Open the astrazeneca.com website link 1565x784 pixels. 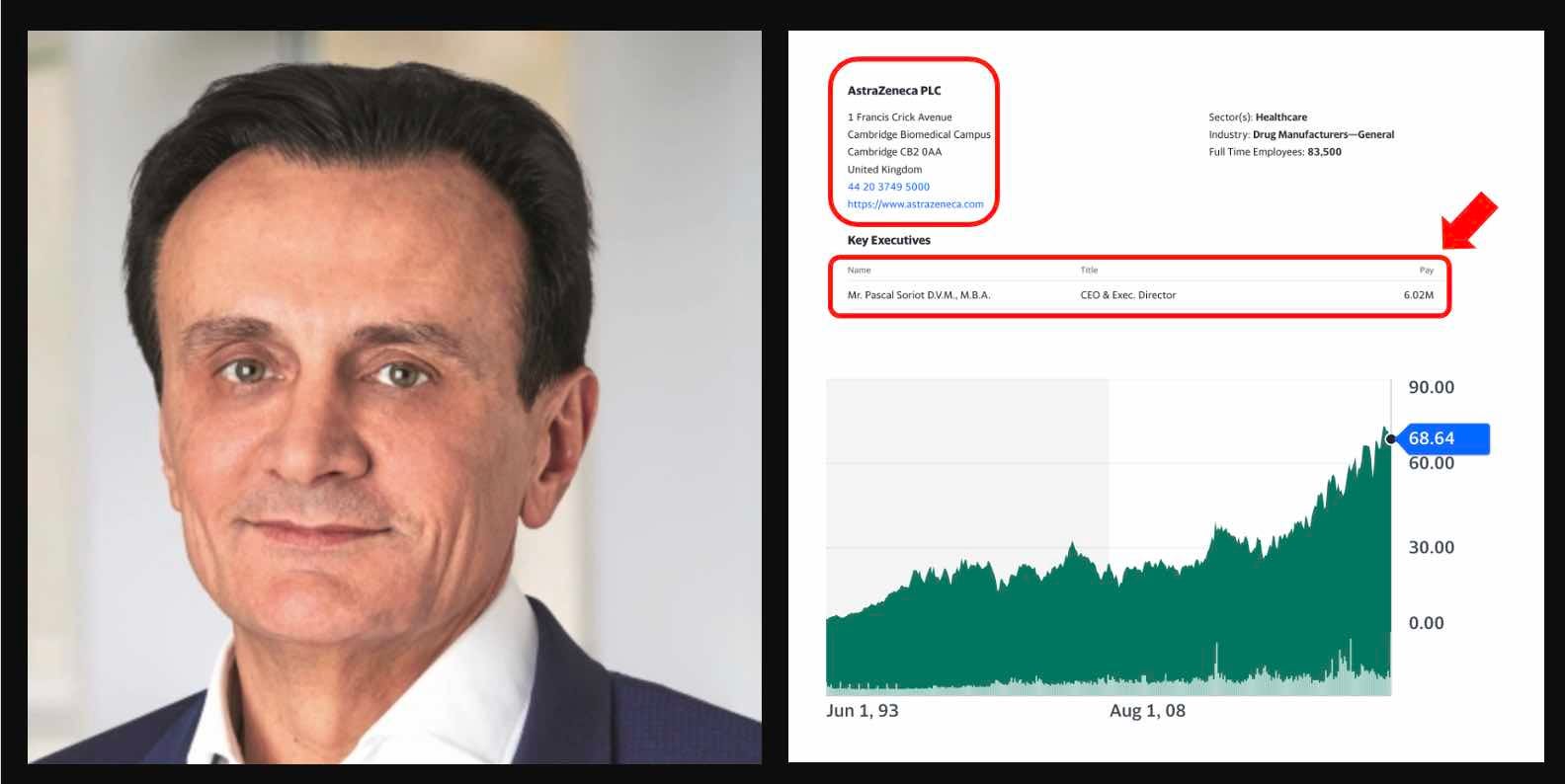click(915, 204)
